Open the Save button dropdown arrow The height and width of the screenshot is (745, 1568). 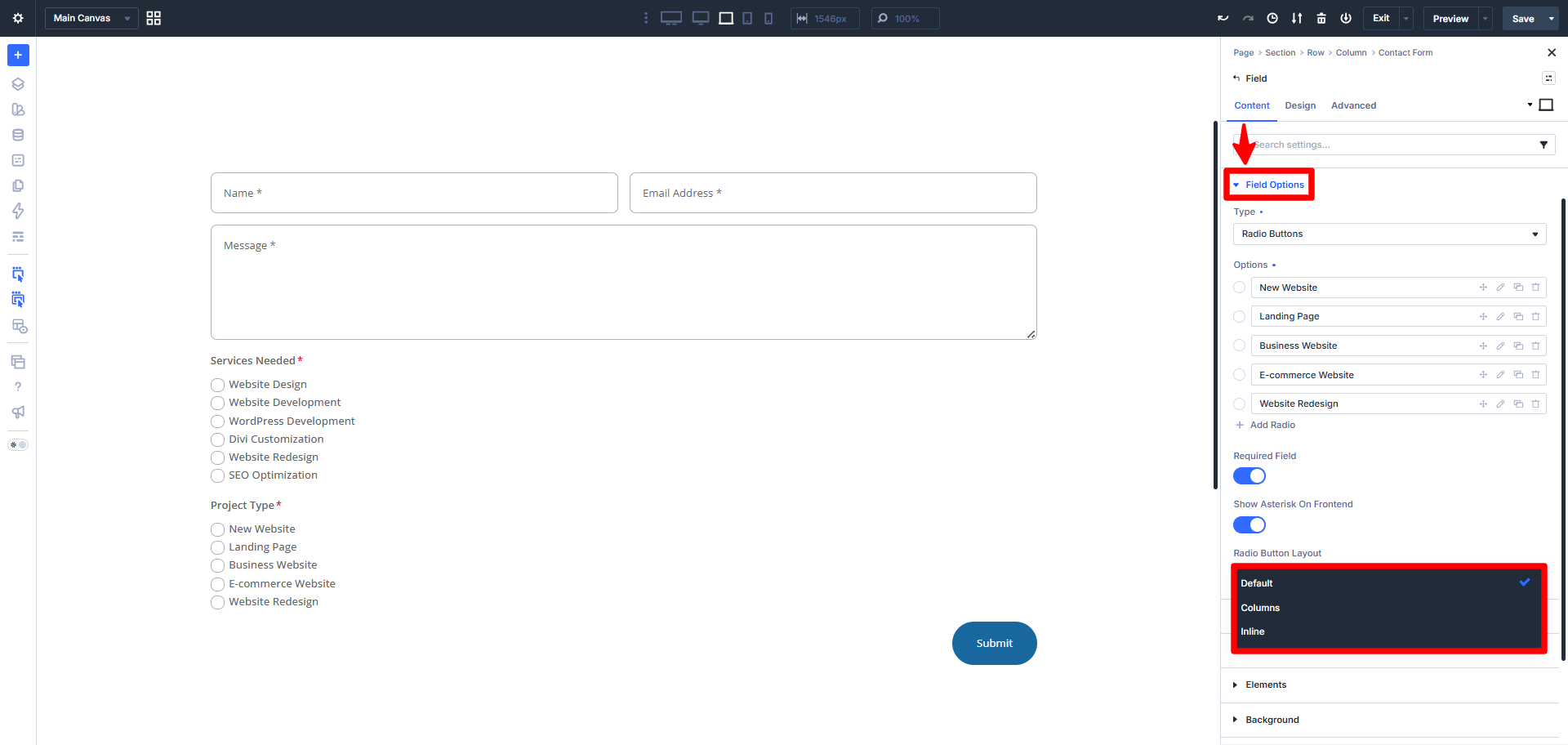[1551, 18]
